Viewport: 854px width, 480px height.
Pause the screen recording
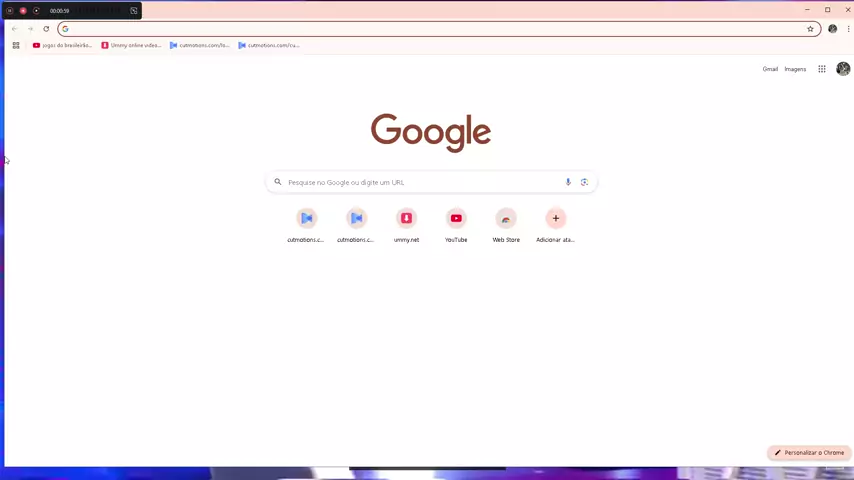click(x=10, y=11)
